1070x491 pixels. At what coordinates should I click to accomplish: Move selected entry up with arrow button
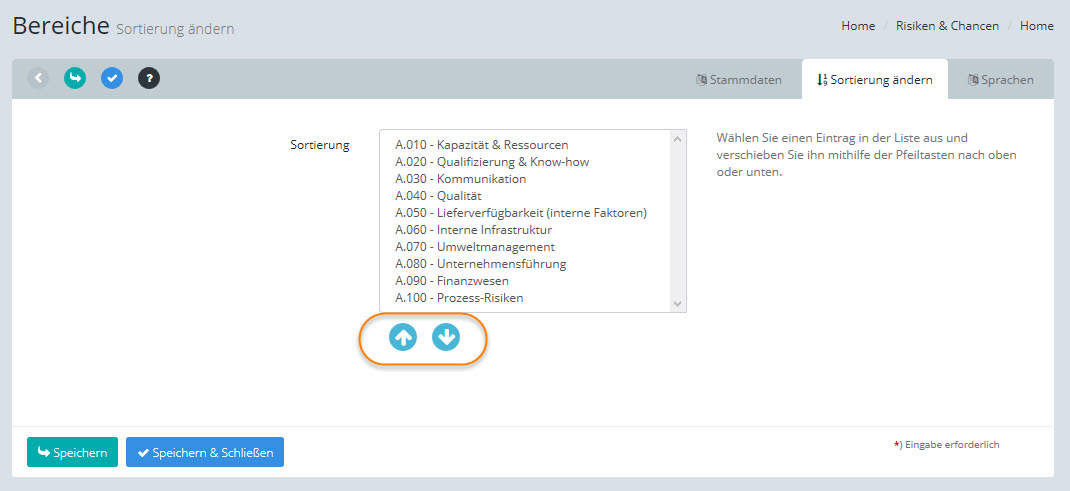coord(403,338)
